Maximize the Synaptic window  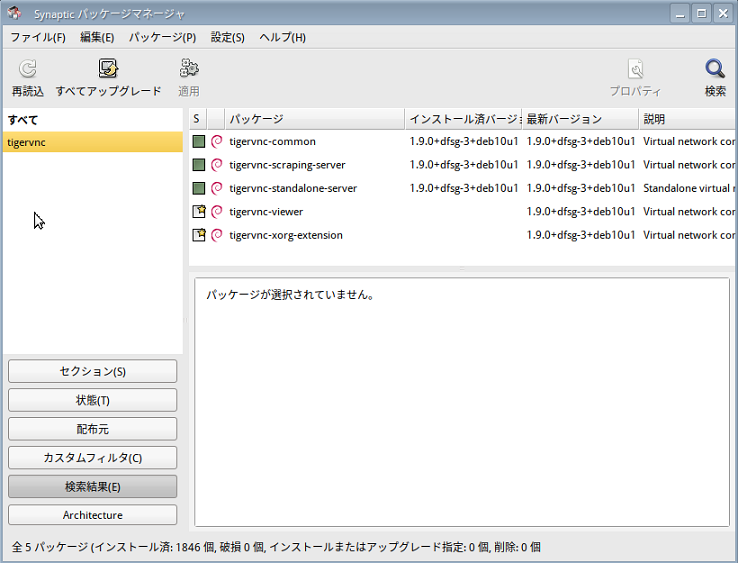point(701,13)
